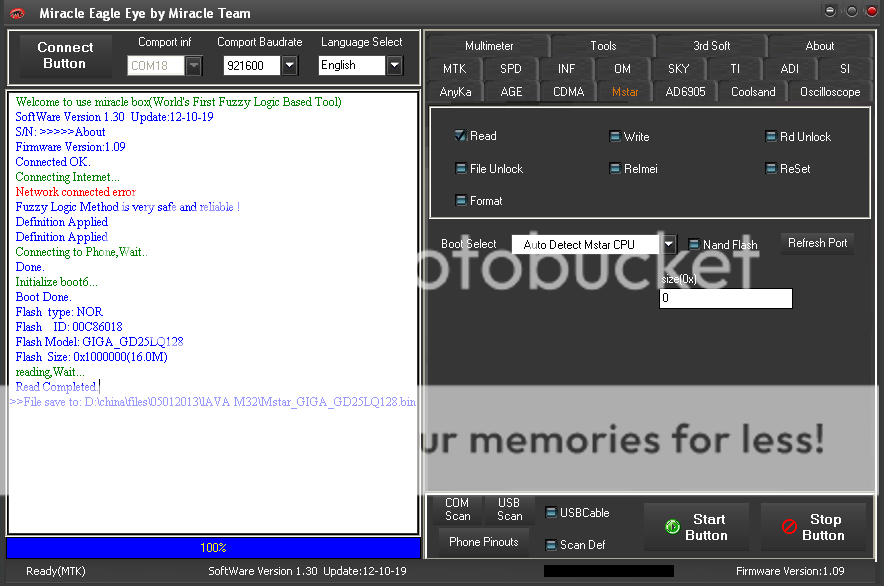Open the 3rd Soft tab
The image size is (884, 586).
711,46
